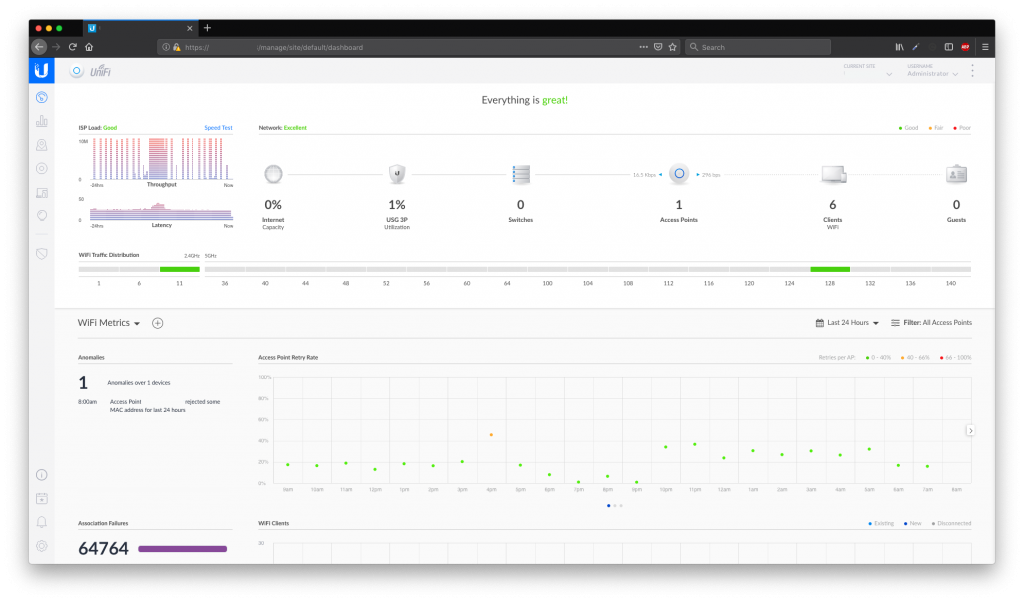Advance the retry rate chart with right arrow
The width and height of the screenshot is (1024, 602).
[x=970, y=430]
